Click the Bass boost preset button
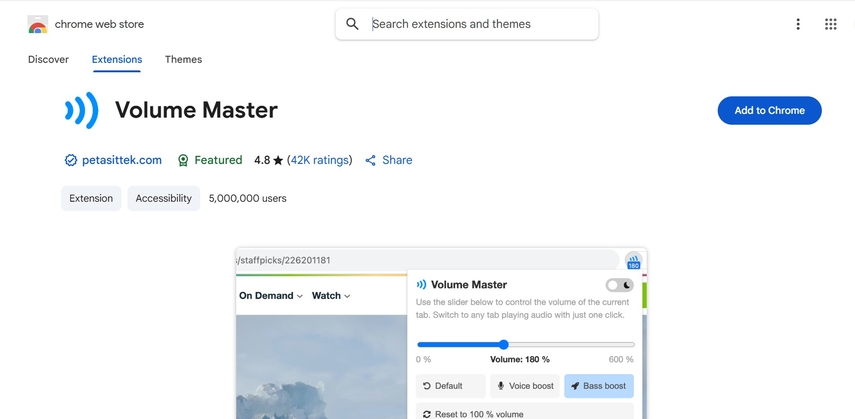Viewport: 855px width, 419px height. (x=599, y=386)
